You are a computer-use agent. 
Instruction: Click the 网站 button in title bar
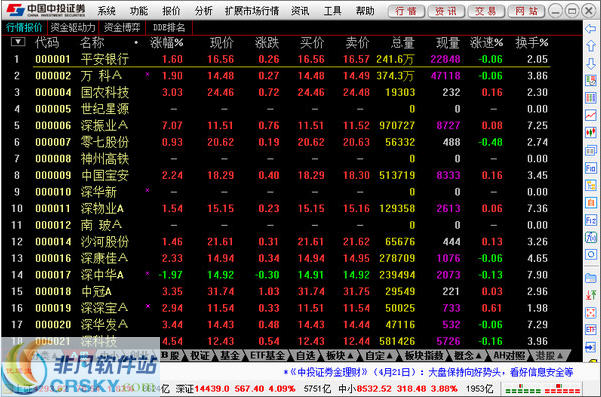[526, 11]
